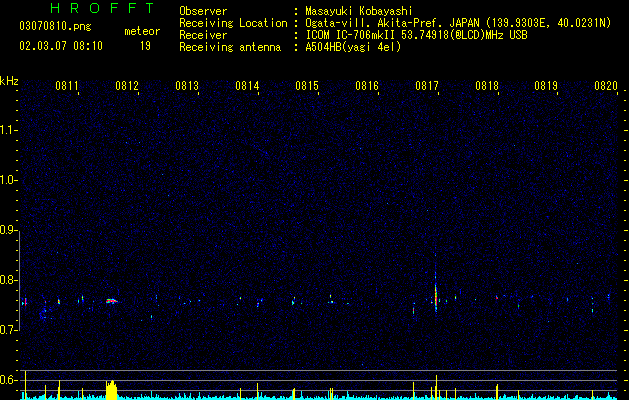Click the wide yellow power burst near 0812
The height and width of the screenshot is (400, 629).
click(x=112, y=390)
